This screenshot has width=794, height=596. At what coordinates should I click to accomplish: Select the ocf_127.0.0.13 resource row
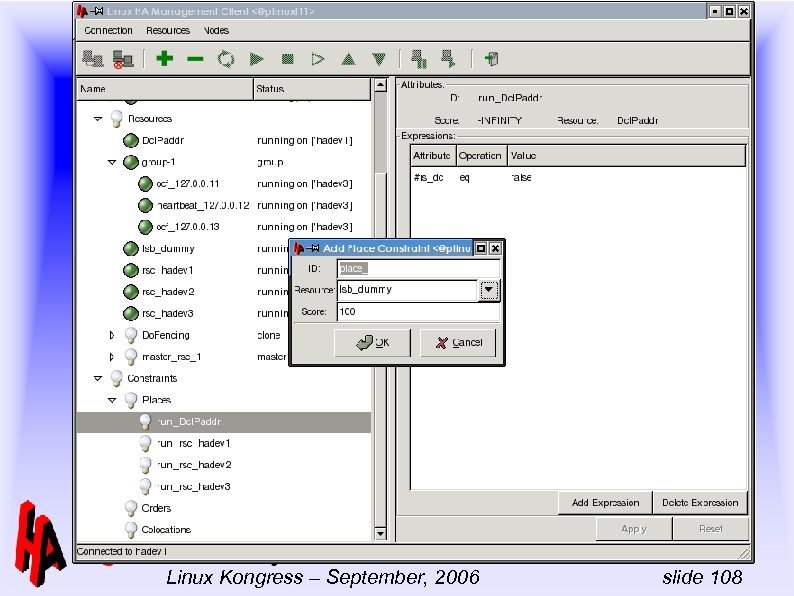pyautogui.click(x=224, y=227)
